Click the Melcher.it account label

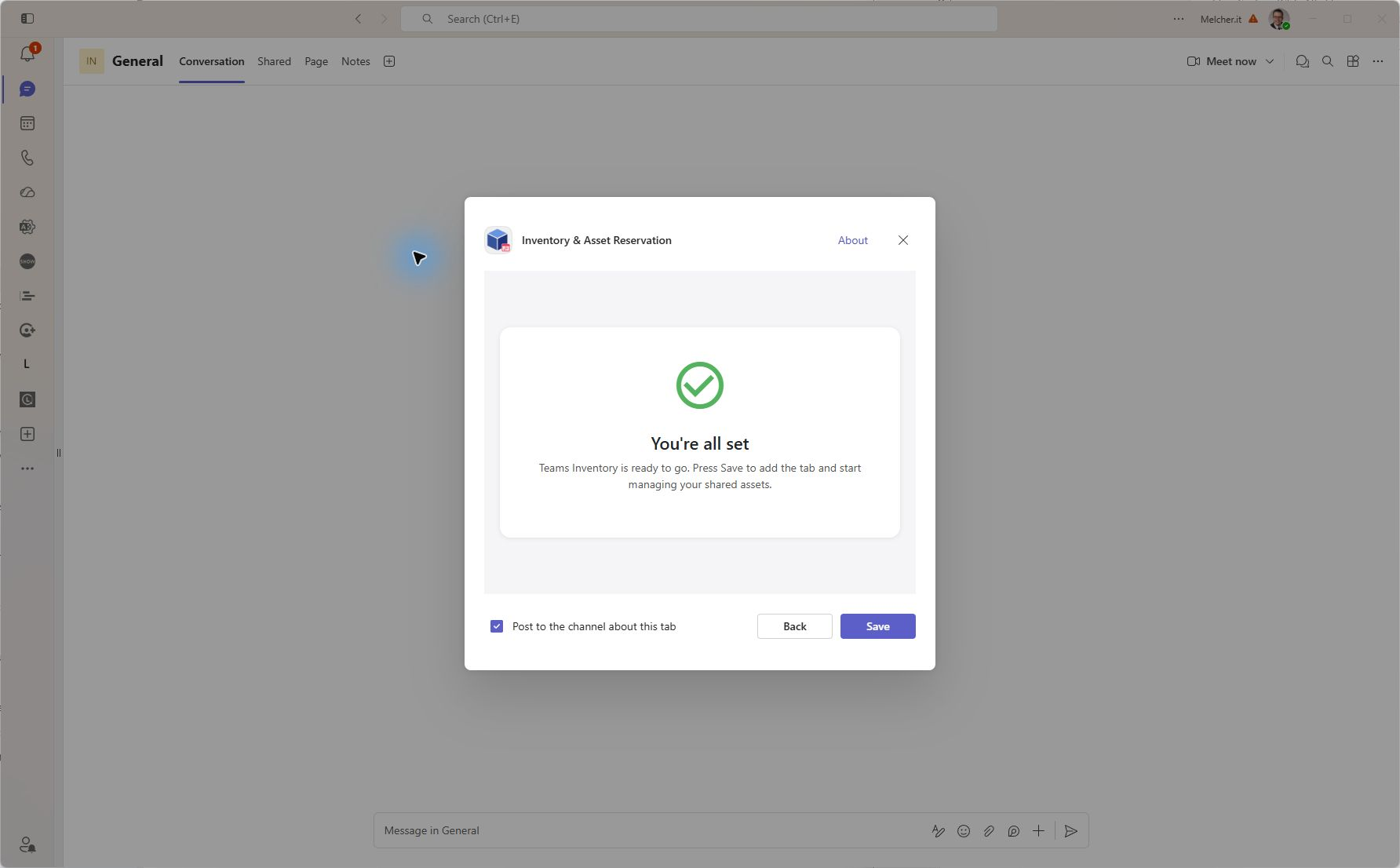pyautogui.click(x=1220, y=19)
